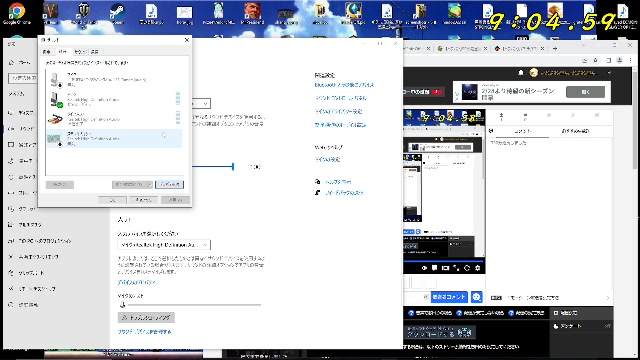Click the gray 開く button on the ad banner

585,92
